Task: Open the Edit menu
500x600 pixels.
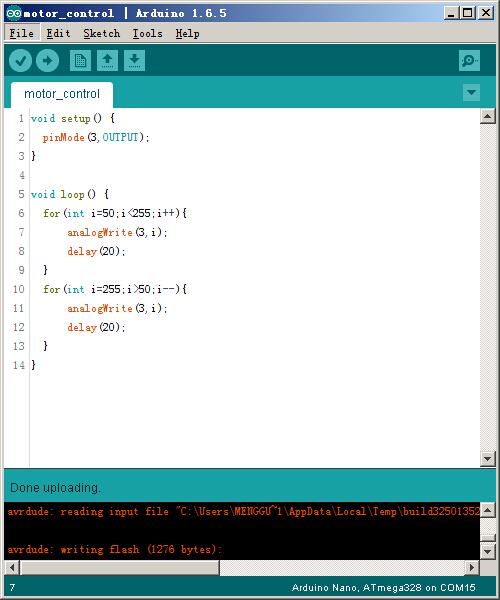Action: 58,34
